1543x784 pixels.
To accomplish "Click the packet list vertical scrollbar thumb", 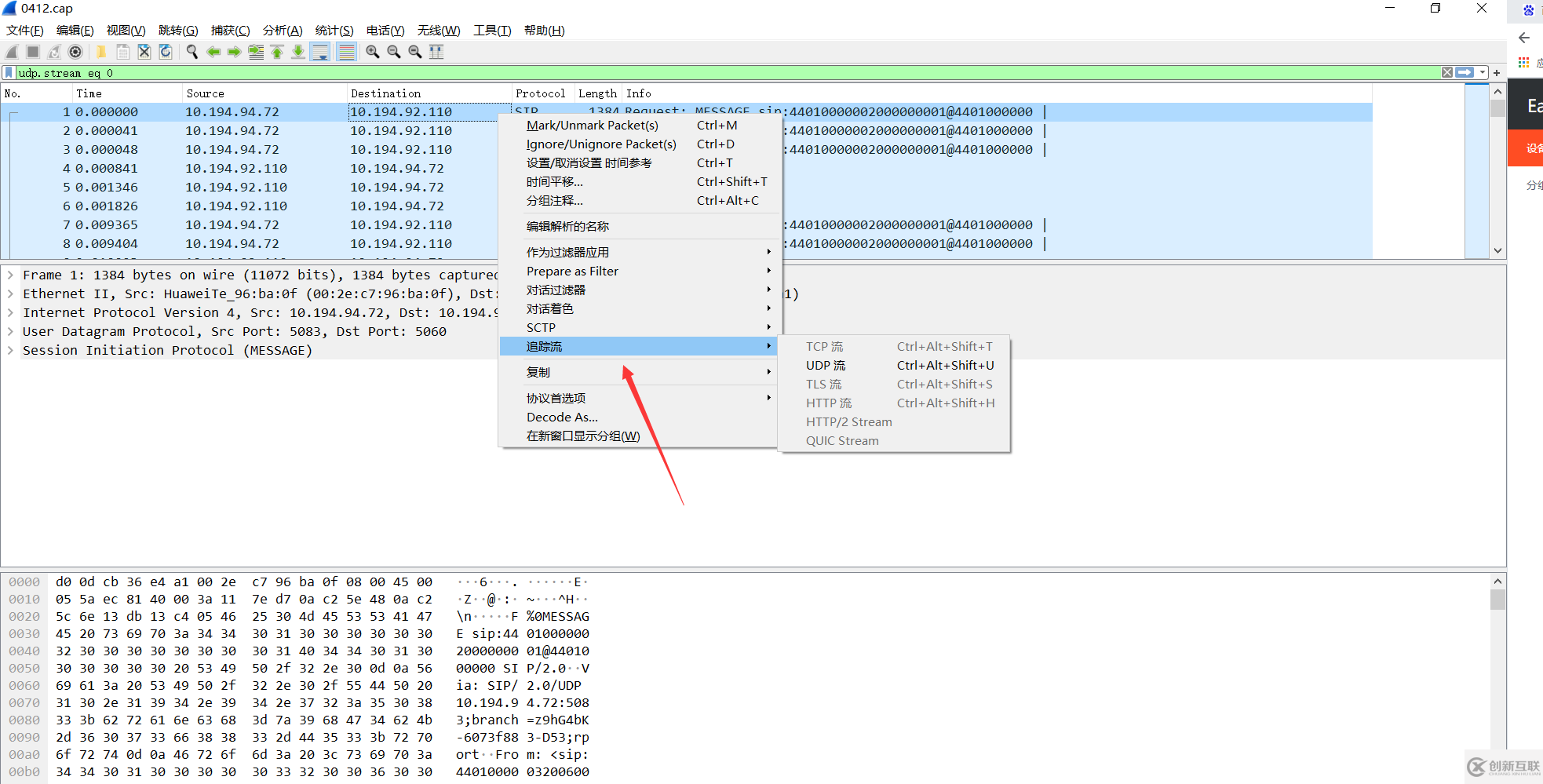I will pos(1497,108).
